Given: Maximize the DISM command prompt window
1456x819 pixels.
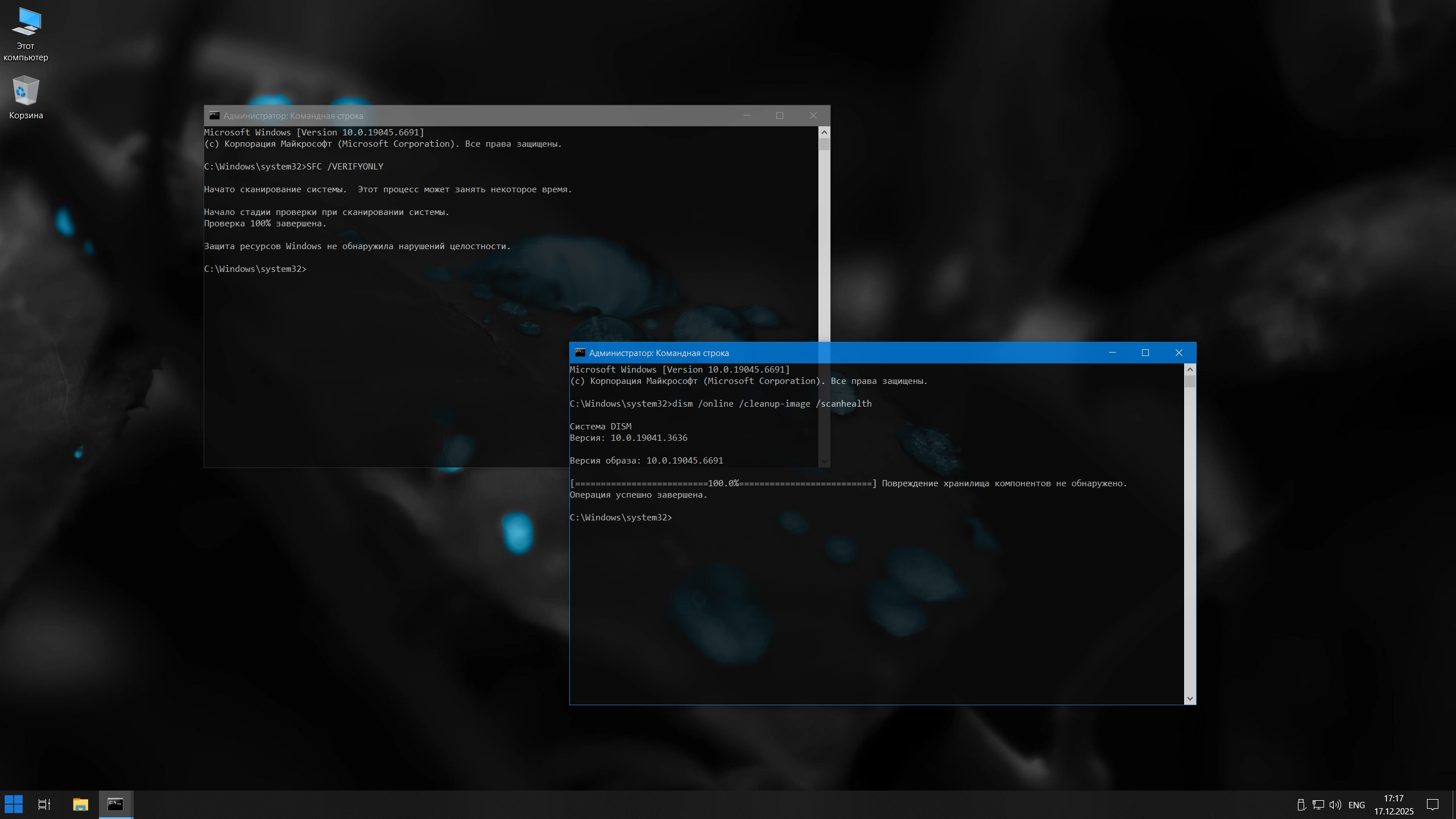Looking at the screenshot, I should coord(1145,353).
